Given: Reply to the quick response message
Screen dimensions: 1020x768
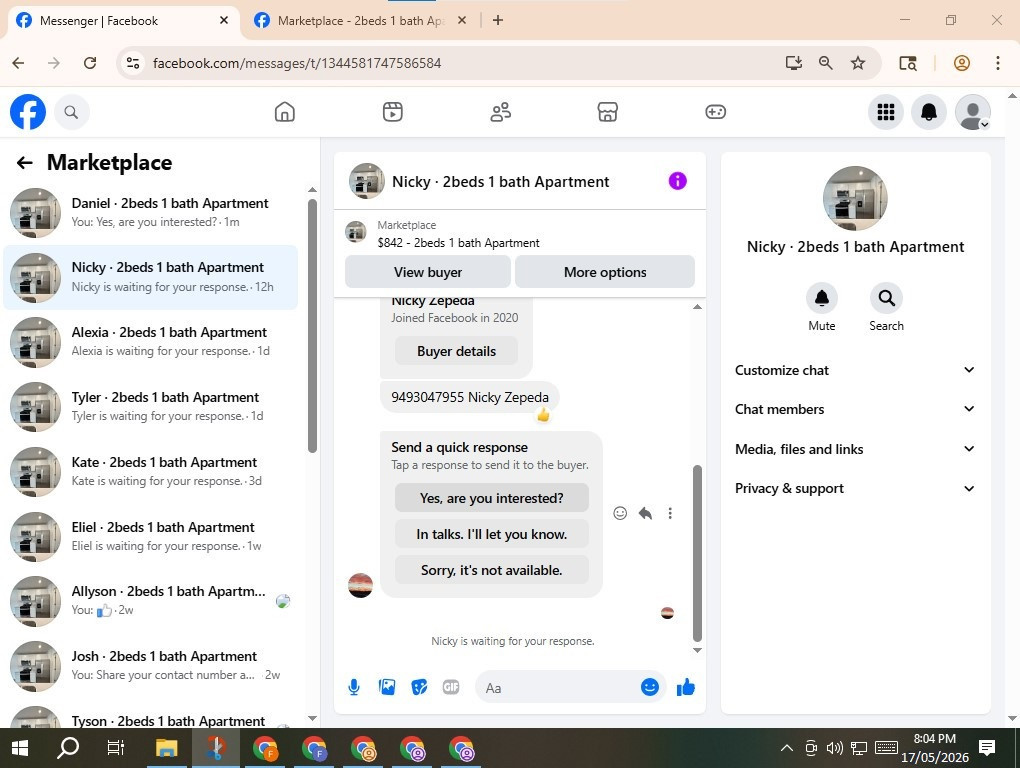Looking at the screenshot, I should [645, 513].
